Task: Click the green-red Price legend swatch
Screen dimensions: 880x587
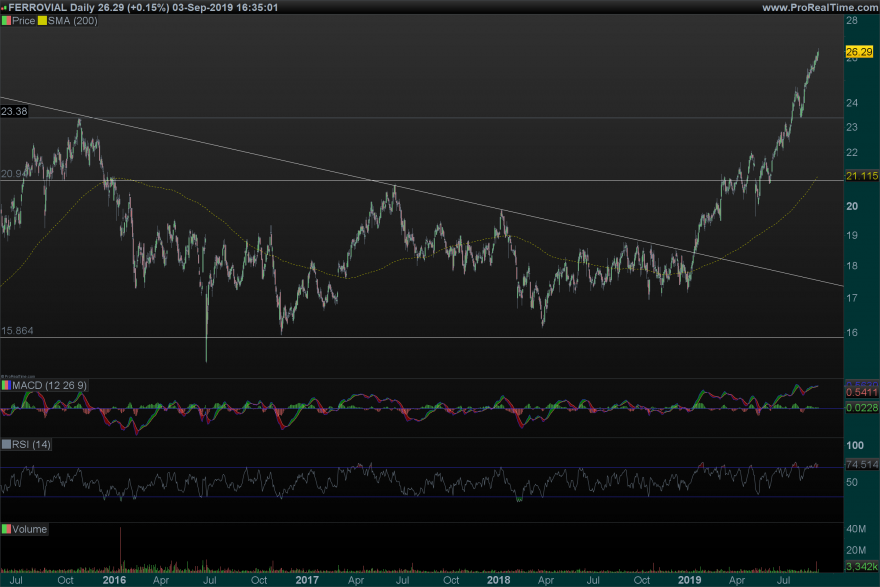Action: [6, 21]
